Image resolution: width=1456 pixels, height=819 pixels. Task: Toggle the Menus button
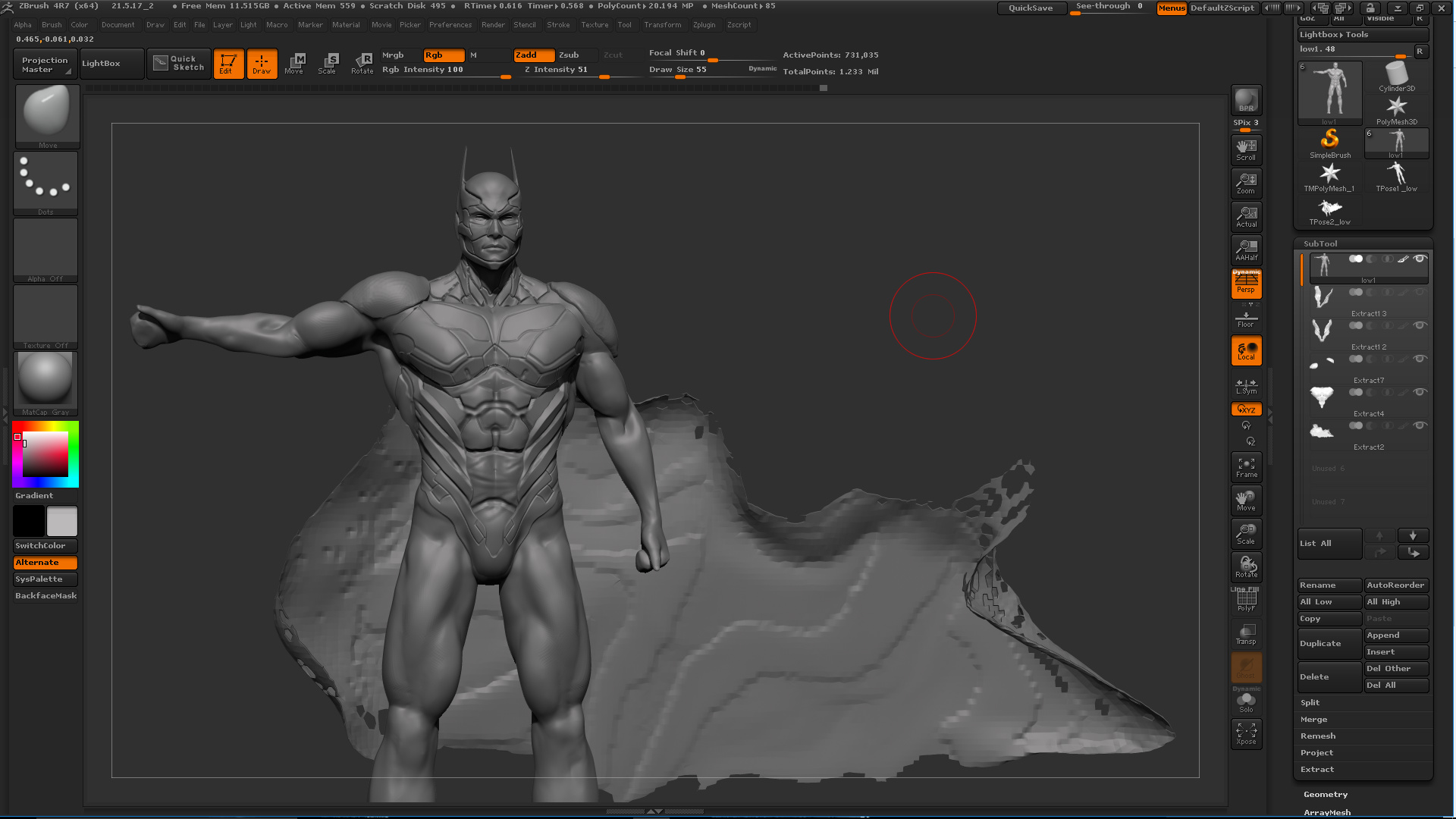click(x=1172, y=8)
